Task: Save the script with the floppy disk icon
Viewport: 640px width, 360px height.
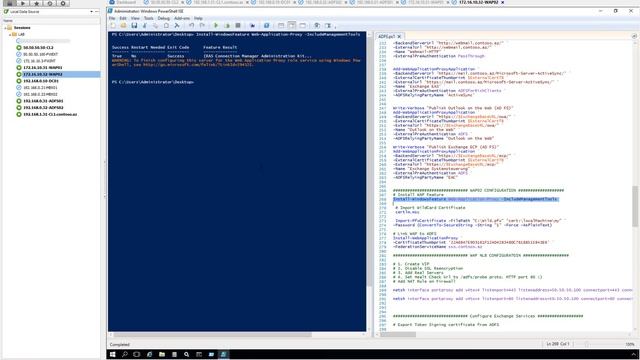Action: pos(134,25)
